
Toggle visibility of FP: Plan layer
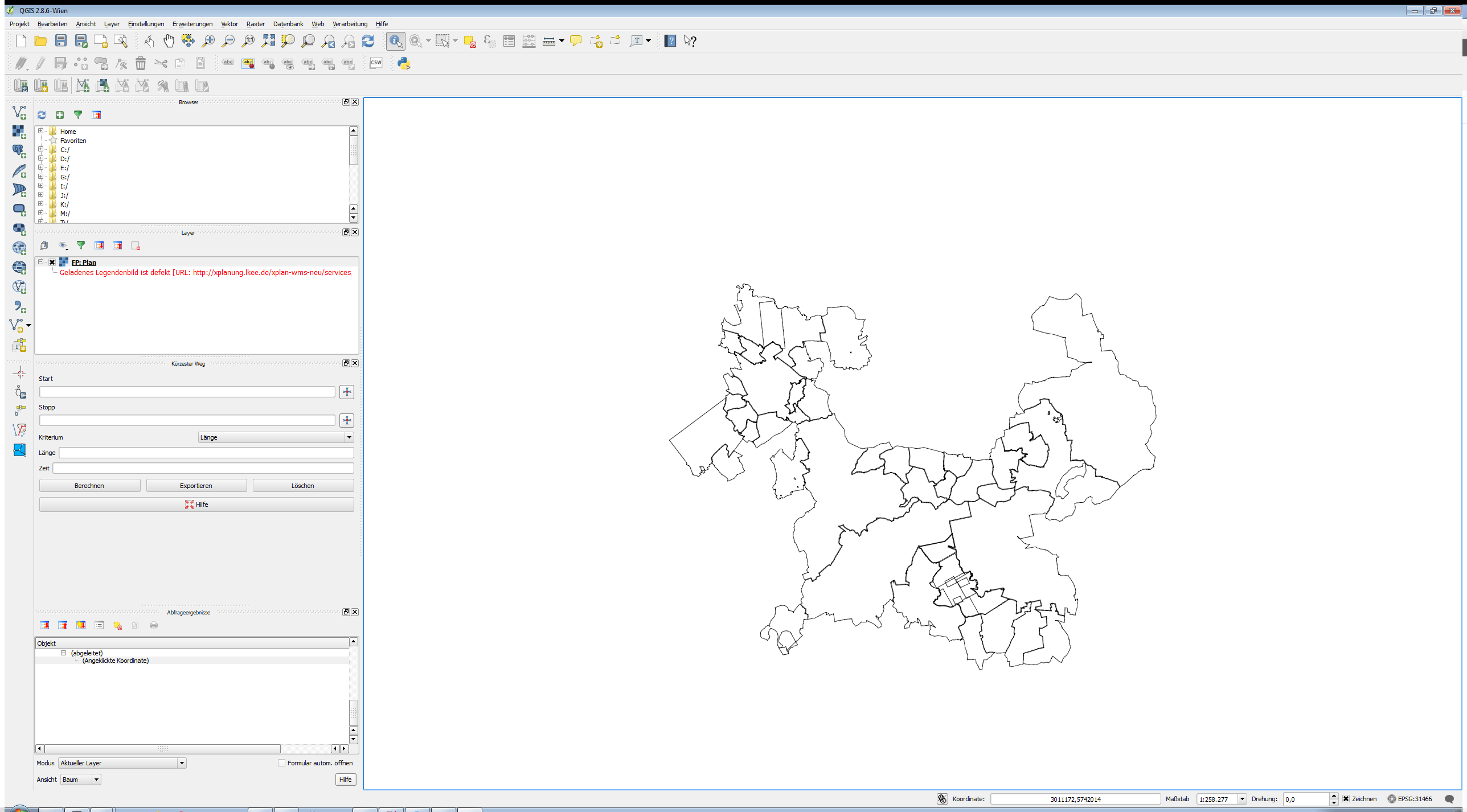52,263
